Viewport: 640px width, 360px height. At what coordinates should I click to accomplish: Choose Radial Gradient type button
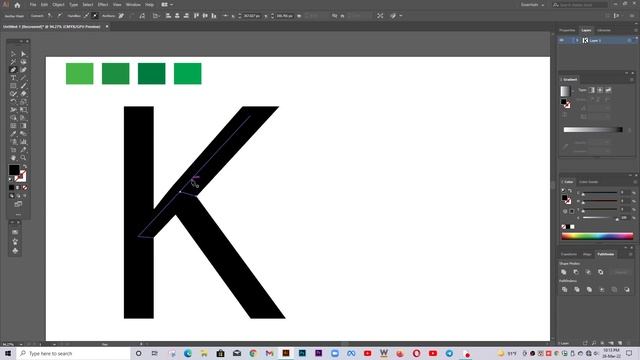600,90
